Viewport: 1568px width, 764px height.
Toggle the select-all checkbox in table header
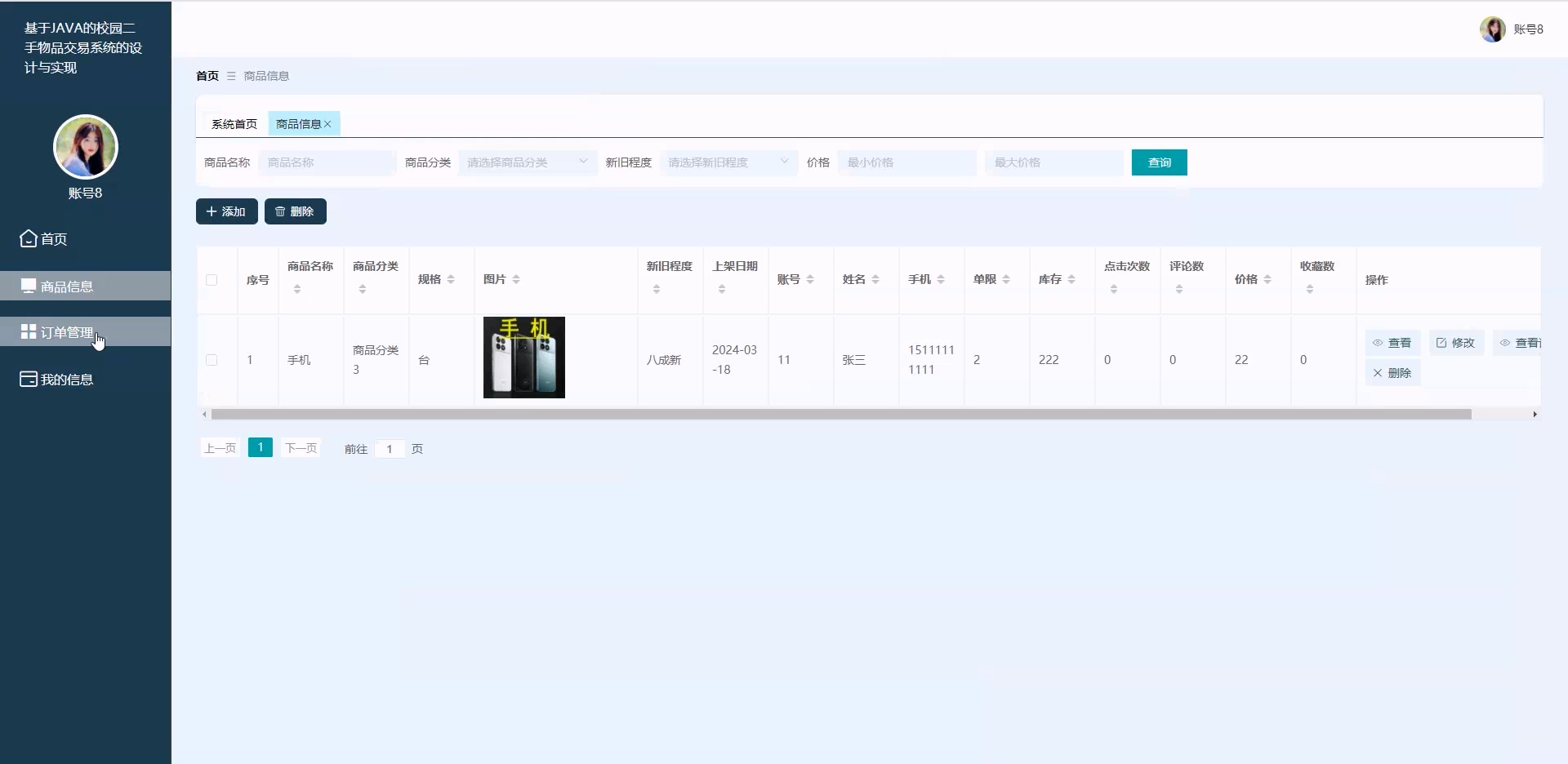[x=212, y=280]
